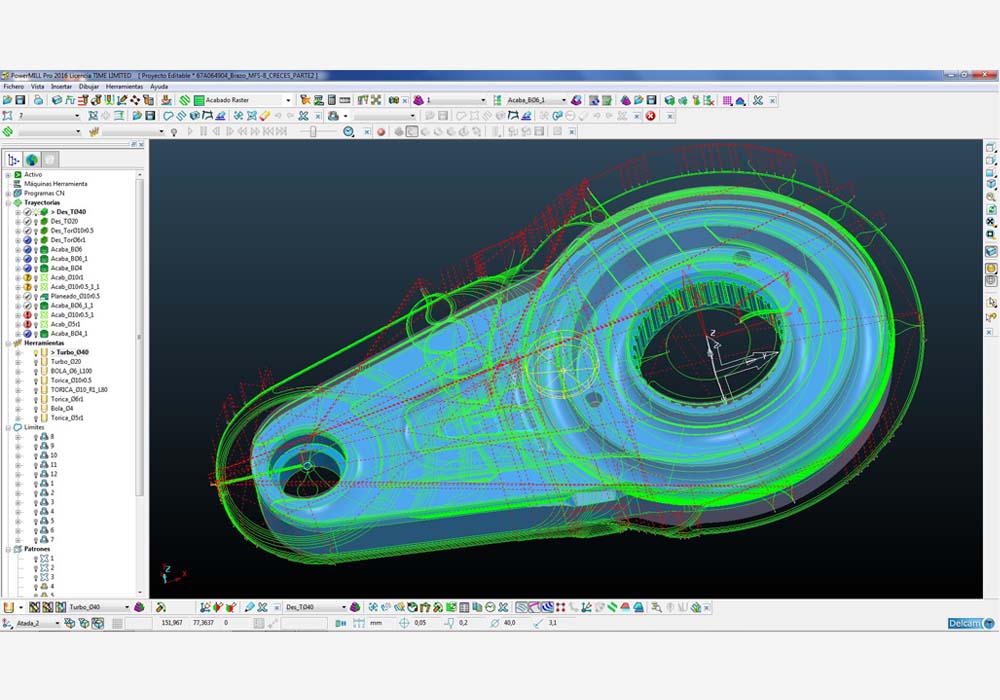Toggle lightbulb visibility for Acaba_BO4 toolpath

point(35,268)
